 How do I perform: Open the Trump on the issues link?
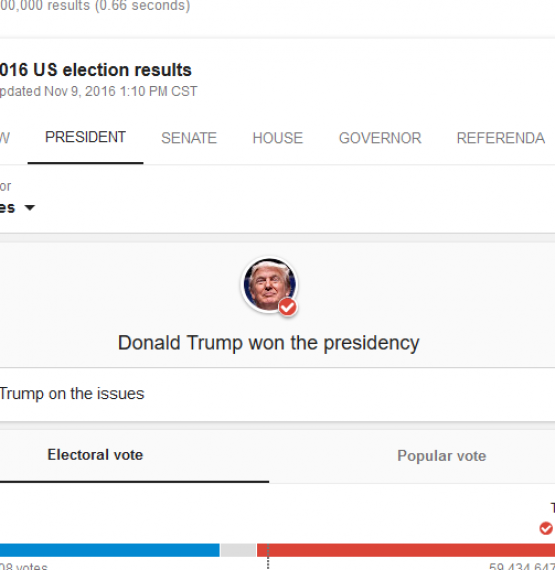coord(72,394)
